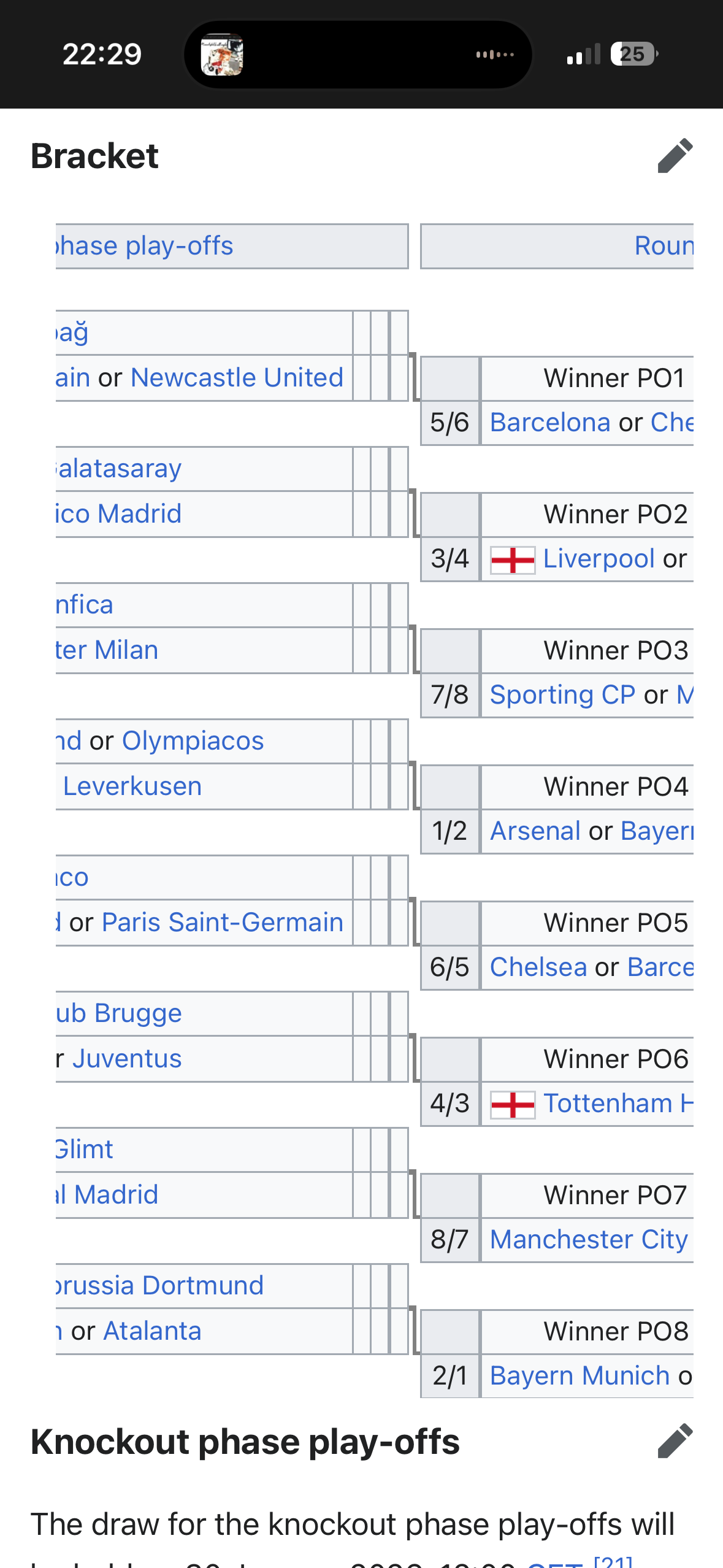Tap the Knockout phase play-offs edit pencil
Screen dimensions: 723x1568
click(675, 1441)
